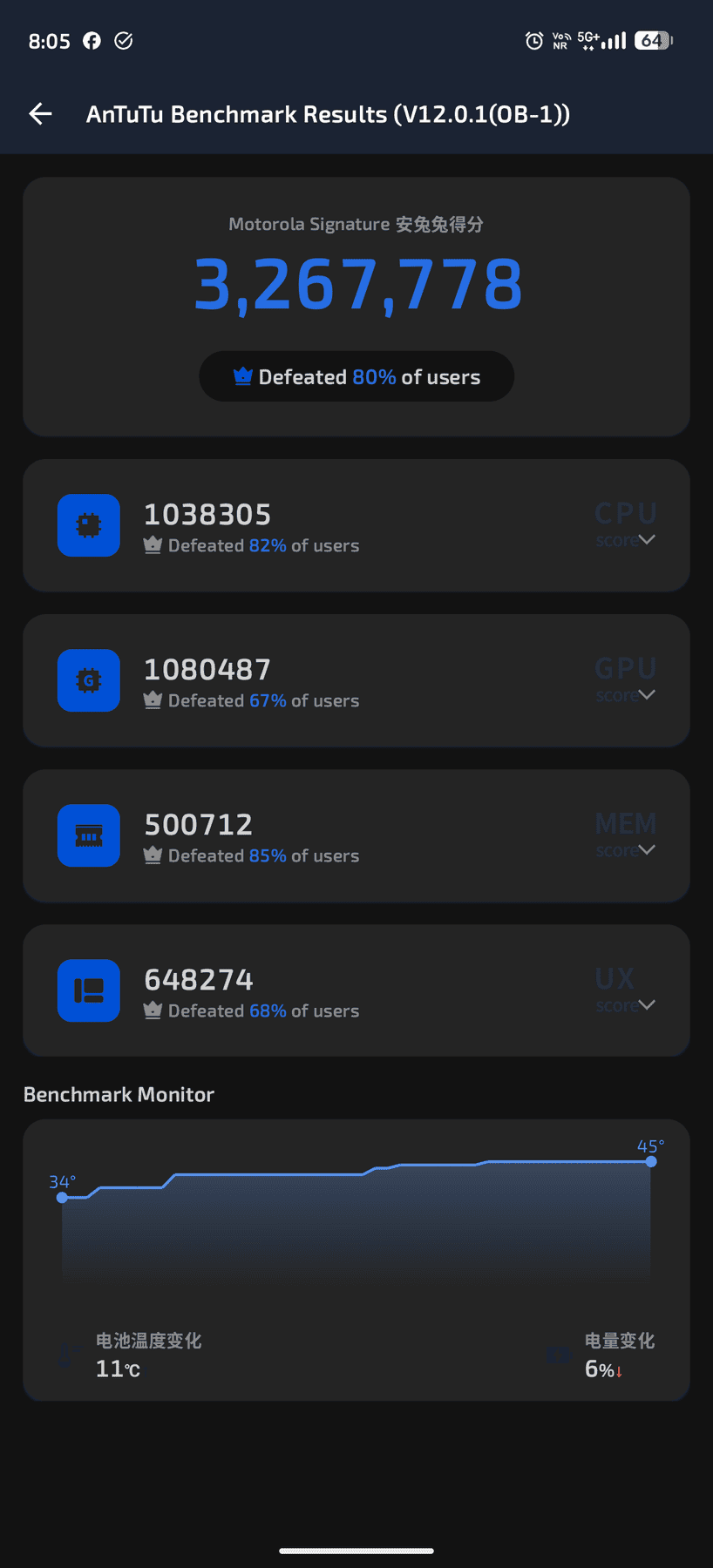Viewport: 713px width, 1568px height.
Task: Tap the back arrow icon
Action: (40, 114)
